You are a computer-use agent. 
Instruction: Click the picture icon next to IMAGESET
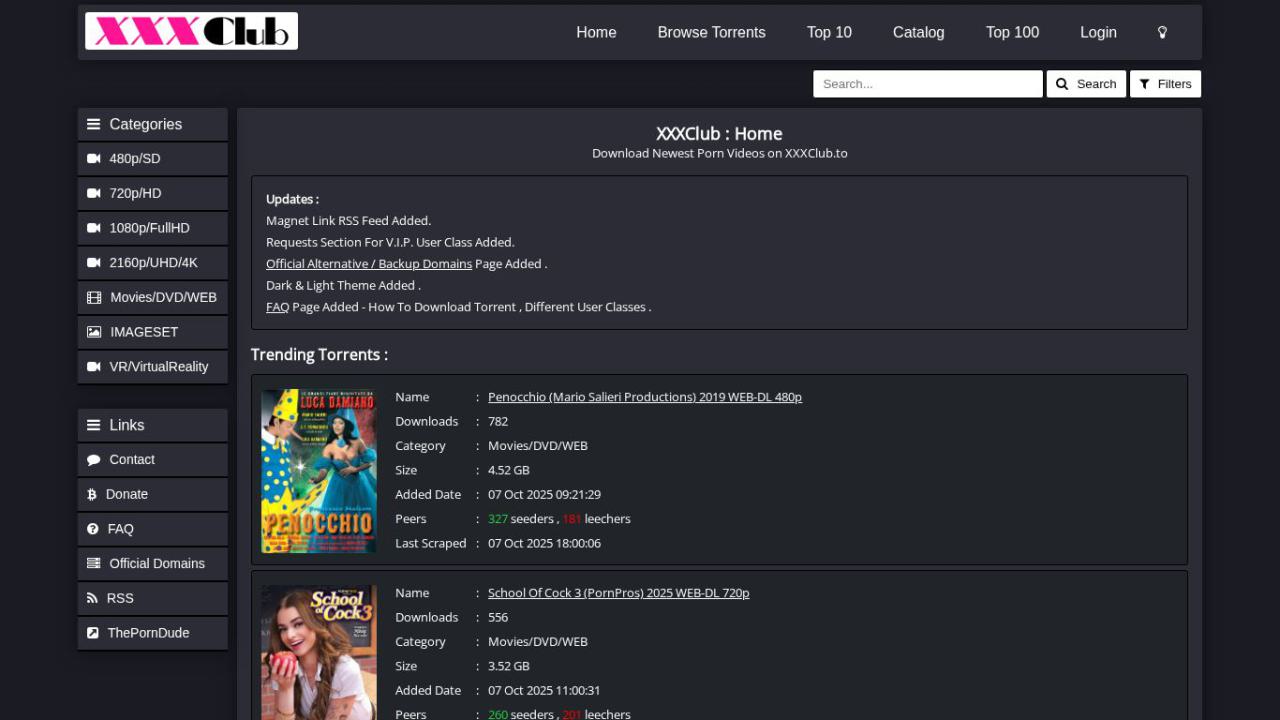pyautogui.click(x=94, y=332)
